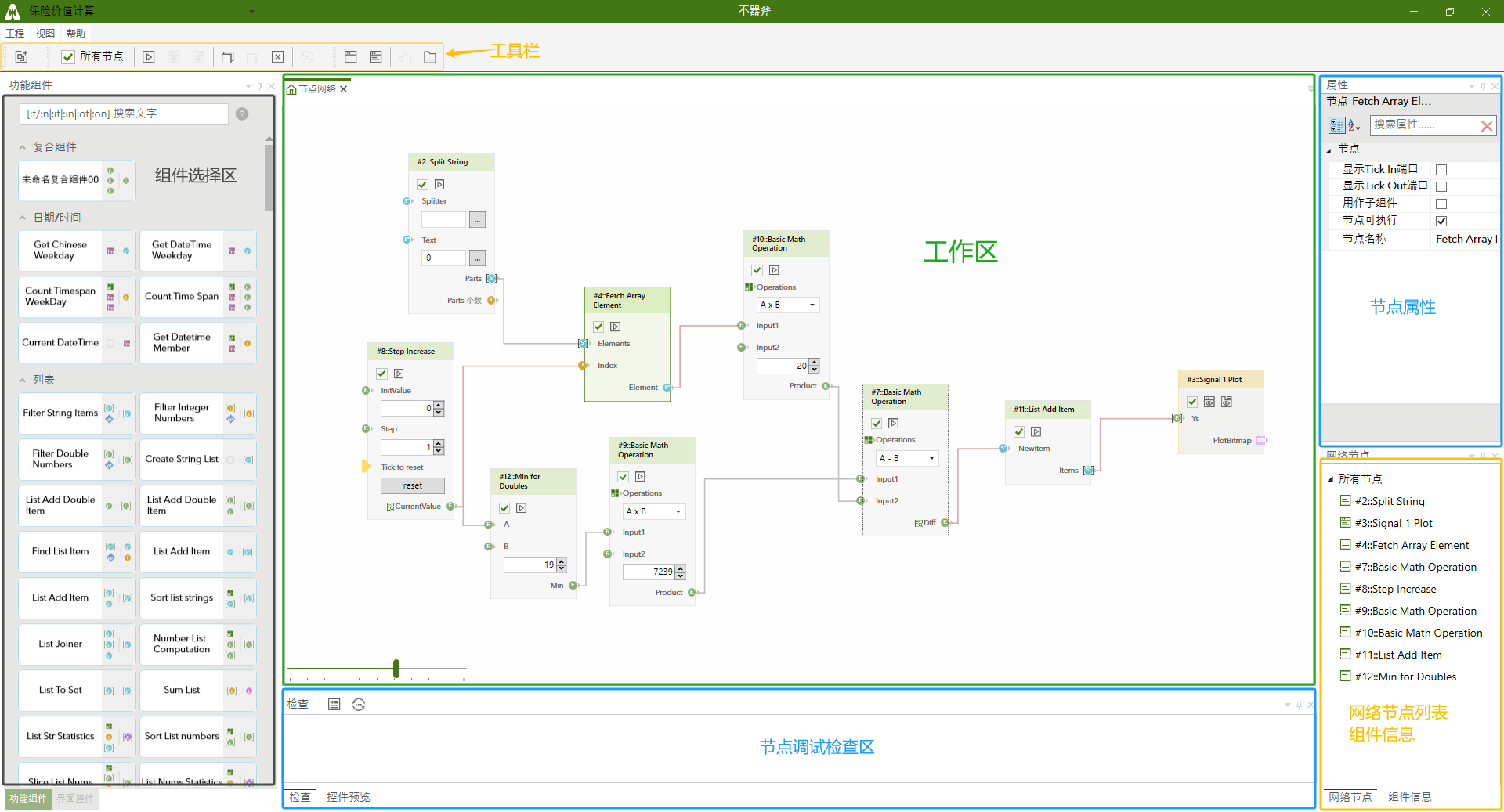Collapse the 日期/时间 component group

coord(23,218)
